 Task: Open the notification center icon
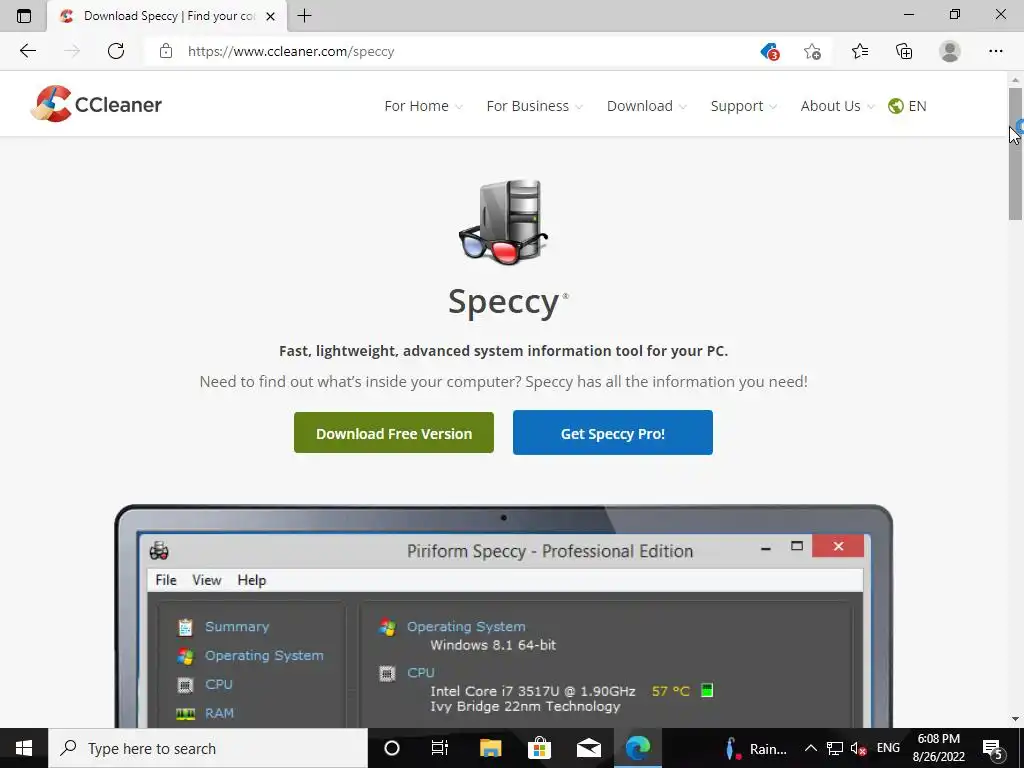pos(993,748)
